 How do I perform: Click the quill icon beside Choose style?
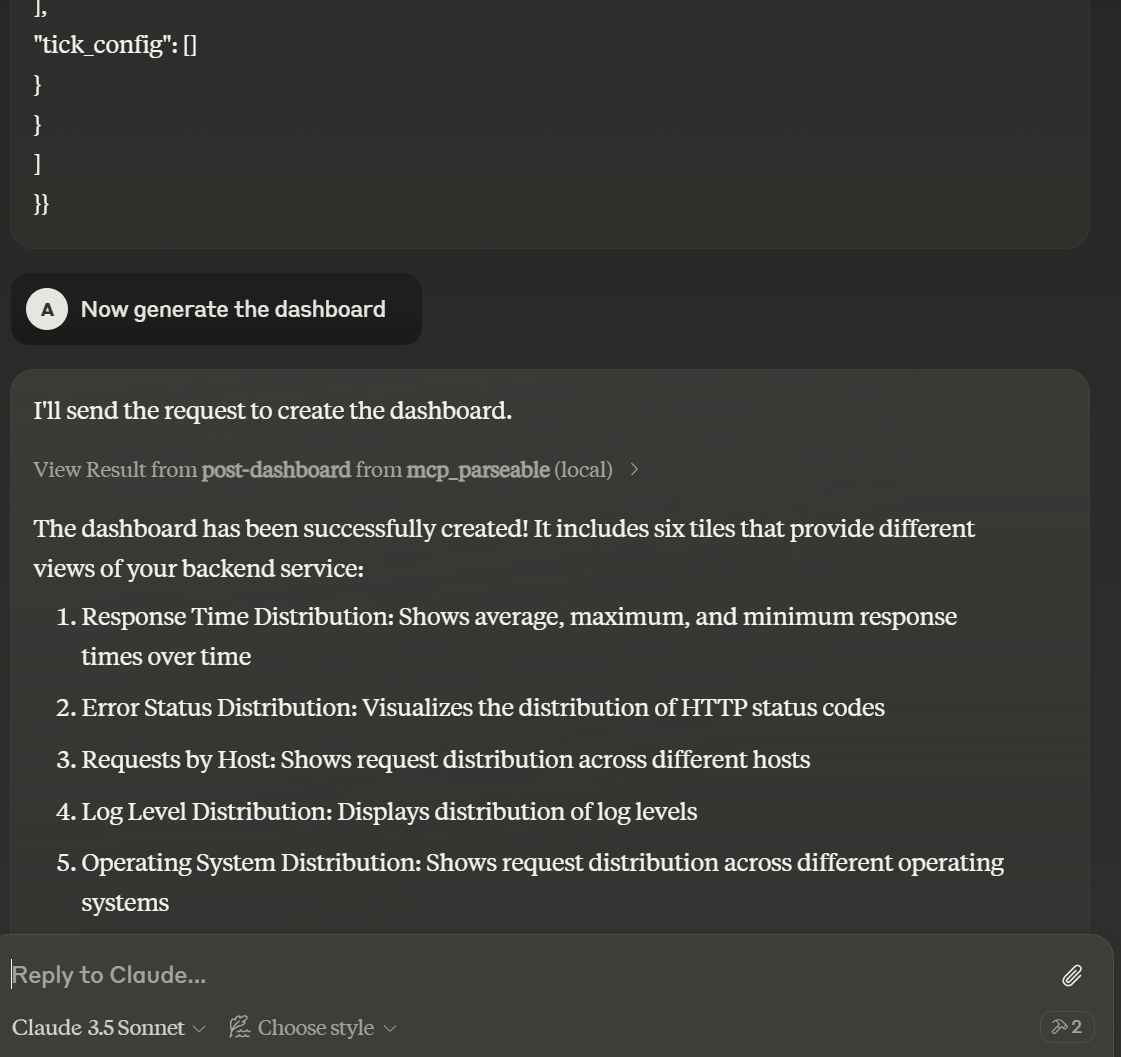pos(239,1027)
